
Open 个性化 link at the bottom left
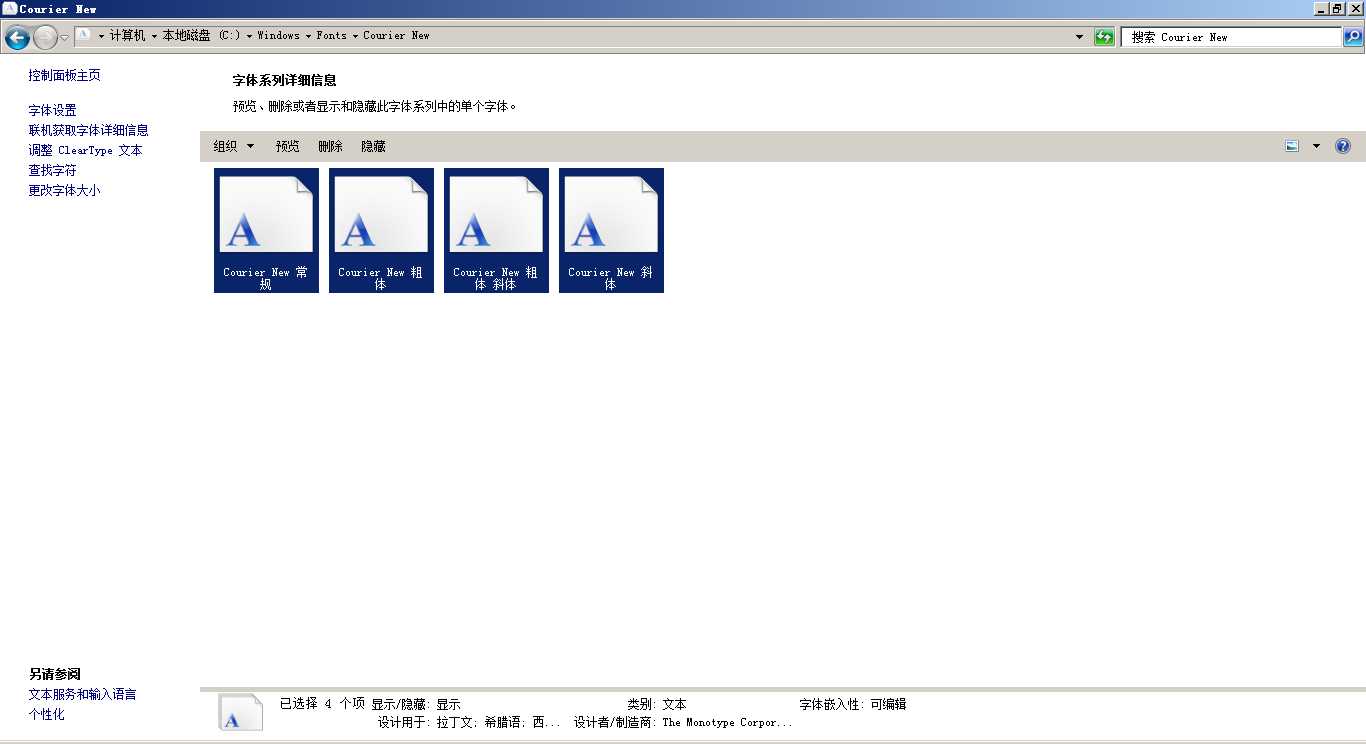pyautogui.click(x=46, y=714)
